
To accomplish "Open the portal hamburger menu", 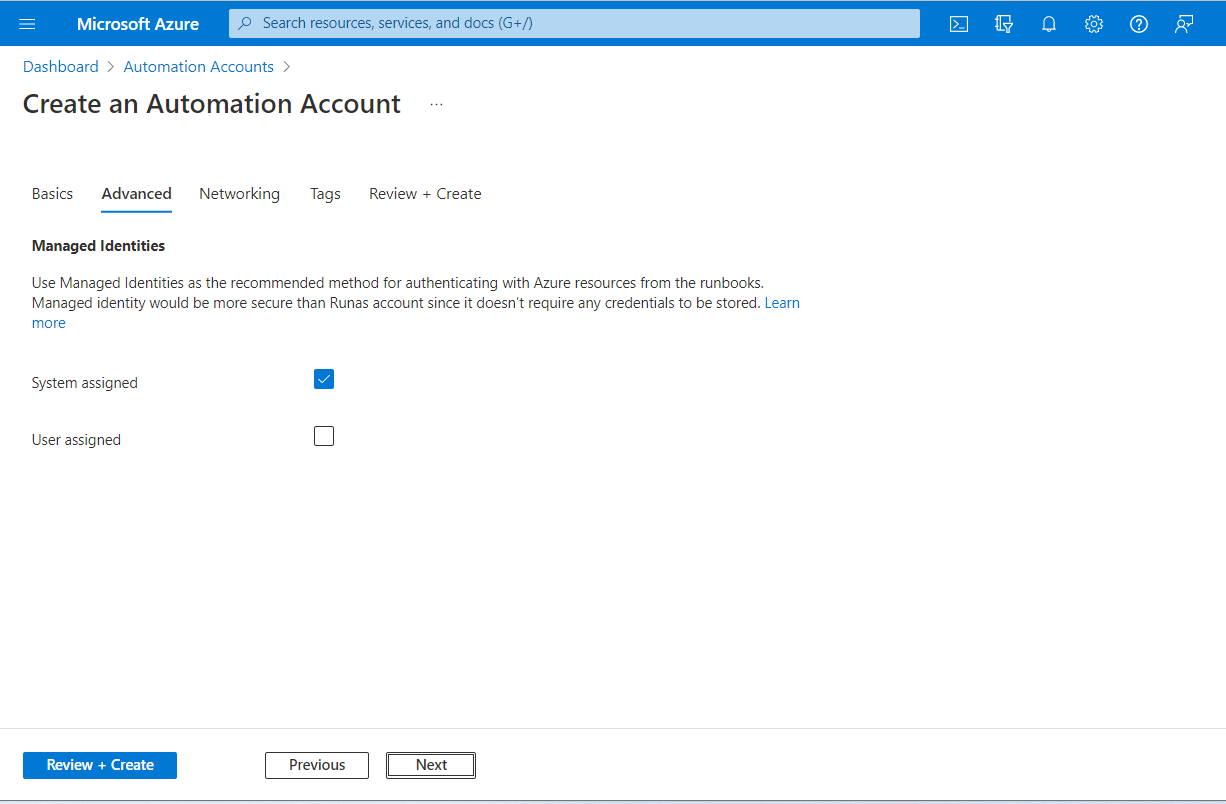I will coord(27,23).
